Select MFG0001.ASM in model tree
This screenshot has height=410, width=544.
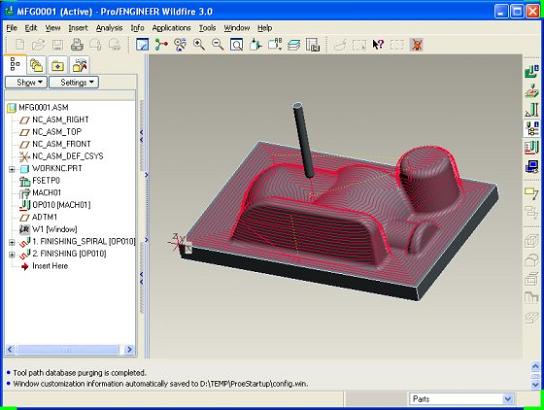tap(43, 108)
